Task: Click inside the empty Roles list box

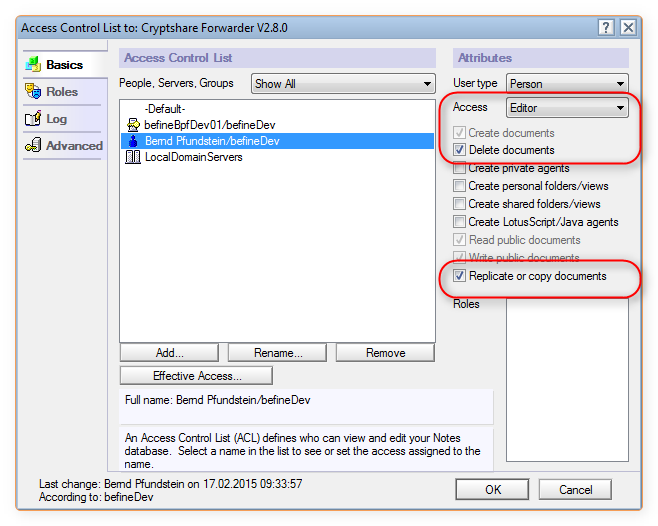Action: pos(567,380)
